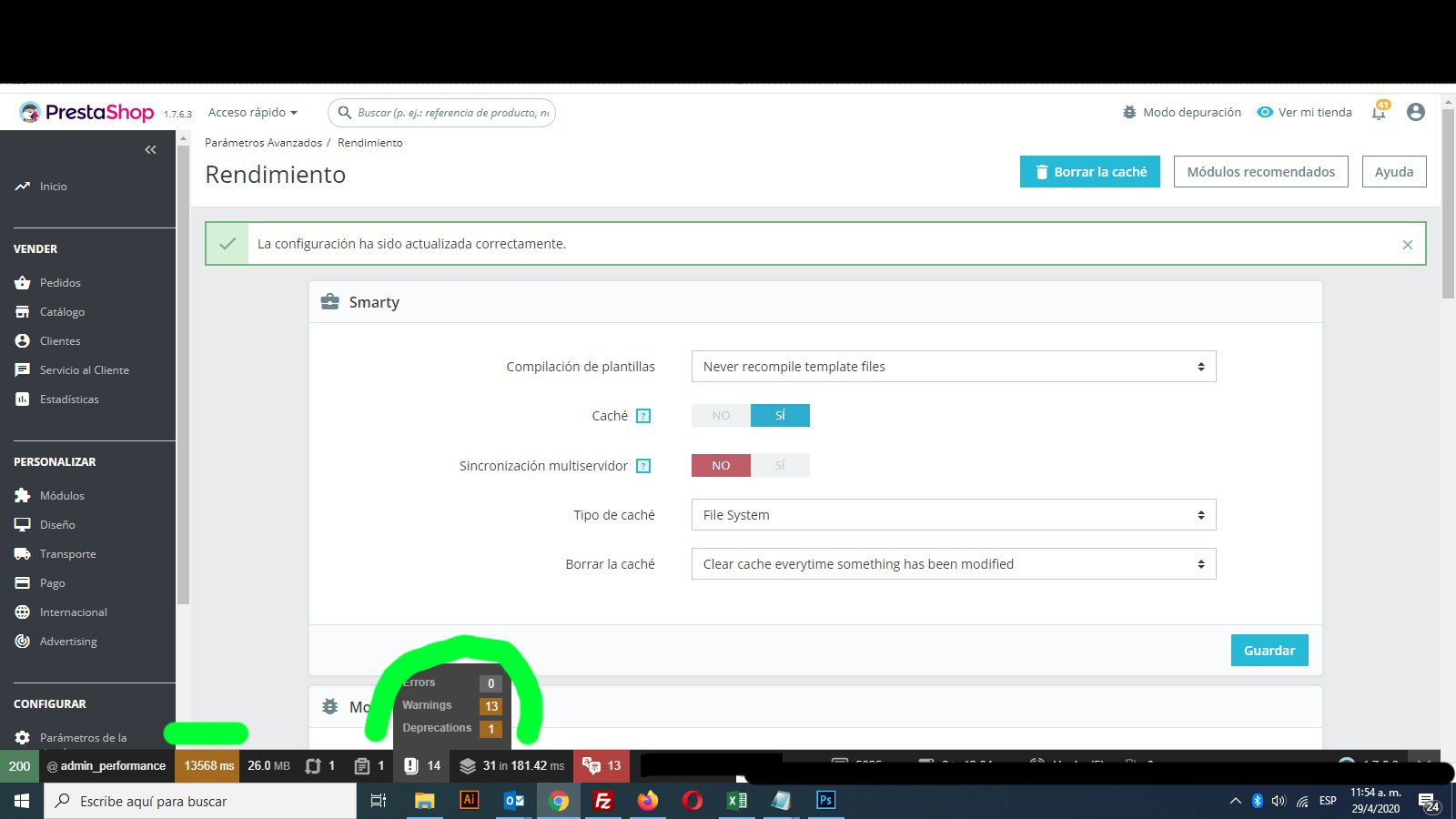Set Sincronización multiservidor to NO
Screen dimensions: 1456x819
[x=721, y=466]
